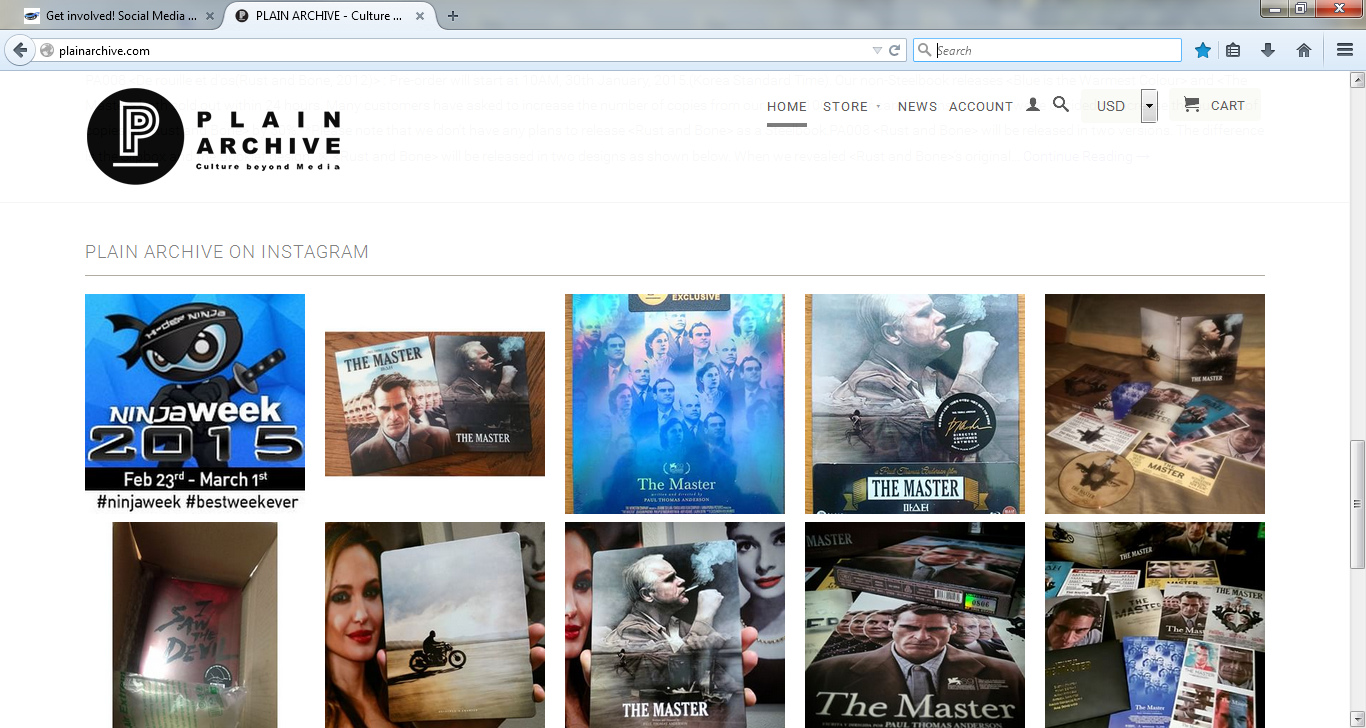1366x728 pixels.
Task: Open the hand-held The Master smoking cover photo
Action: (x=675, y=625)
